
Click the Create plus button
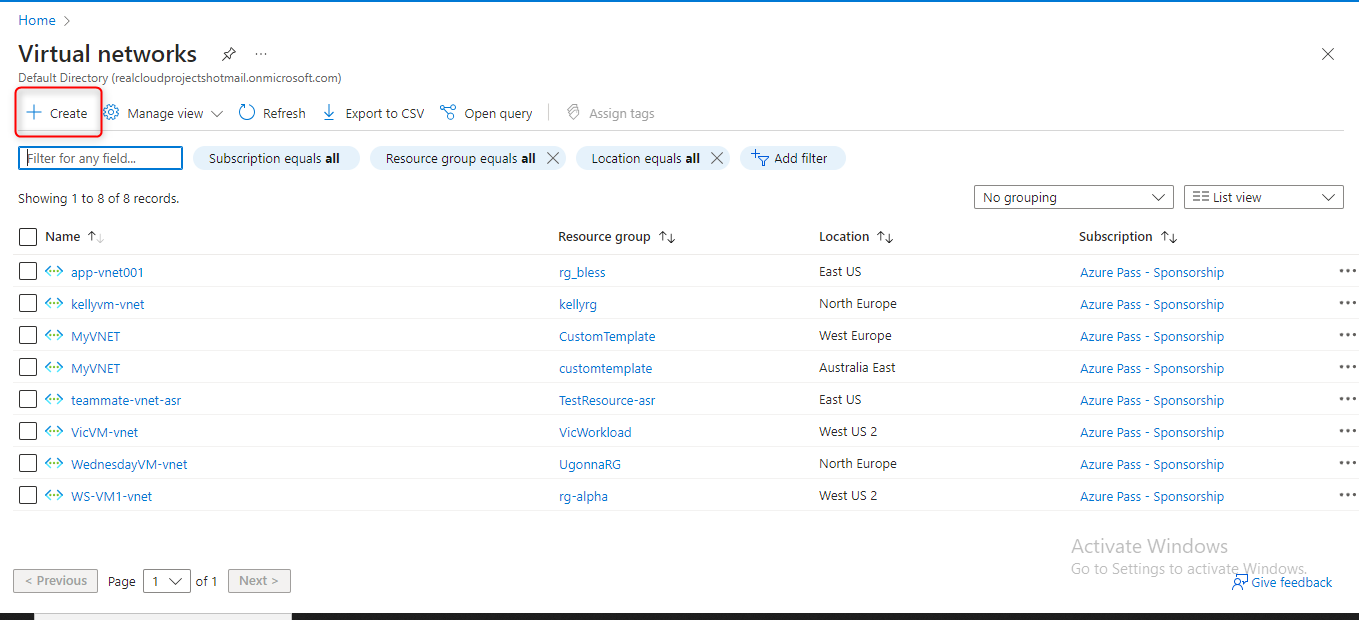click(x=57, y=113)
